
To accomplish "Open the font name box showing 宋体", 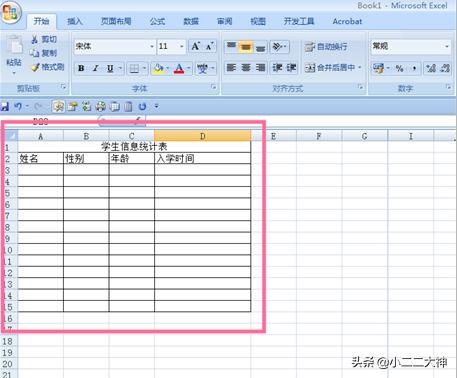I will coord(114,46).
